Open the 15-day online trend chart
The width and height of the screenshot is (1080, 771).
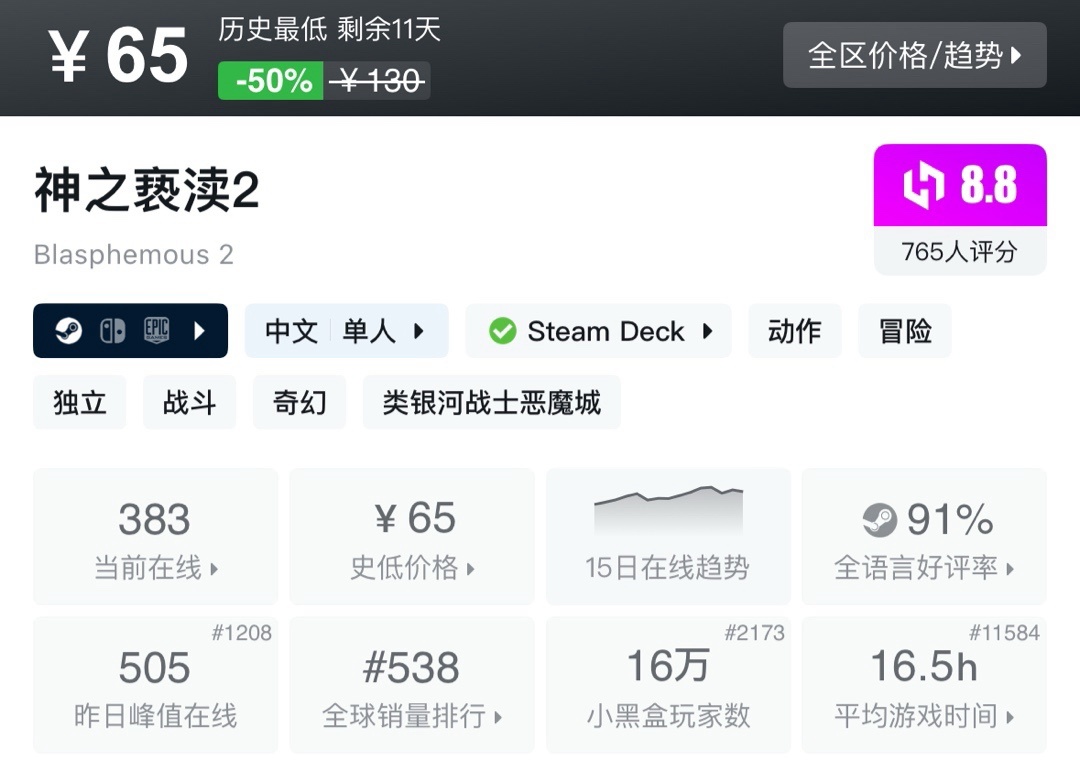tap(667, 536)
